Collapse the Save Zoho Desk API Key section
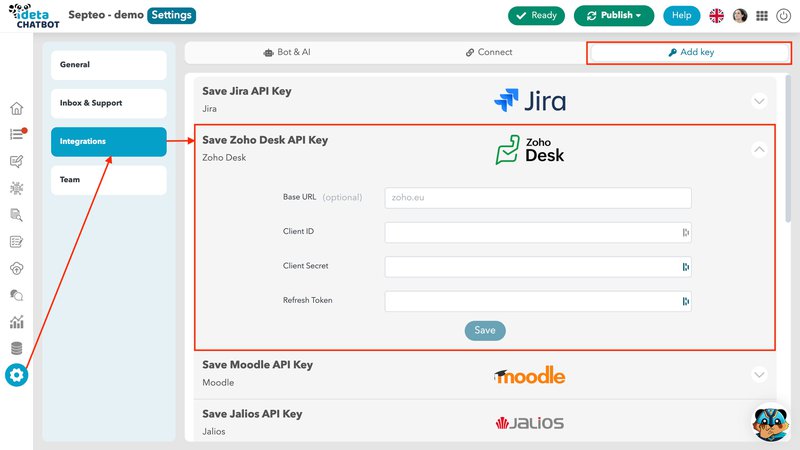Viewport: 800px width, 450px height. [x=759, y=149]
